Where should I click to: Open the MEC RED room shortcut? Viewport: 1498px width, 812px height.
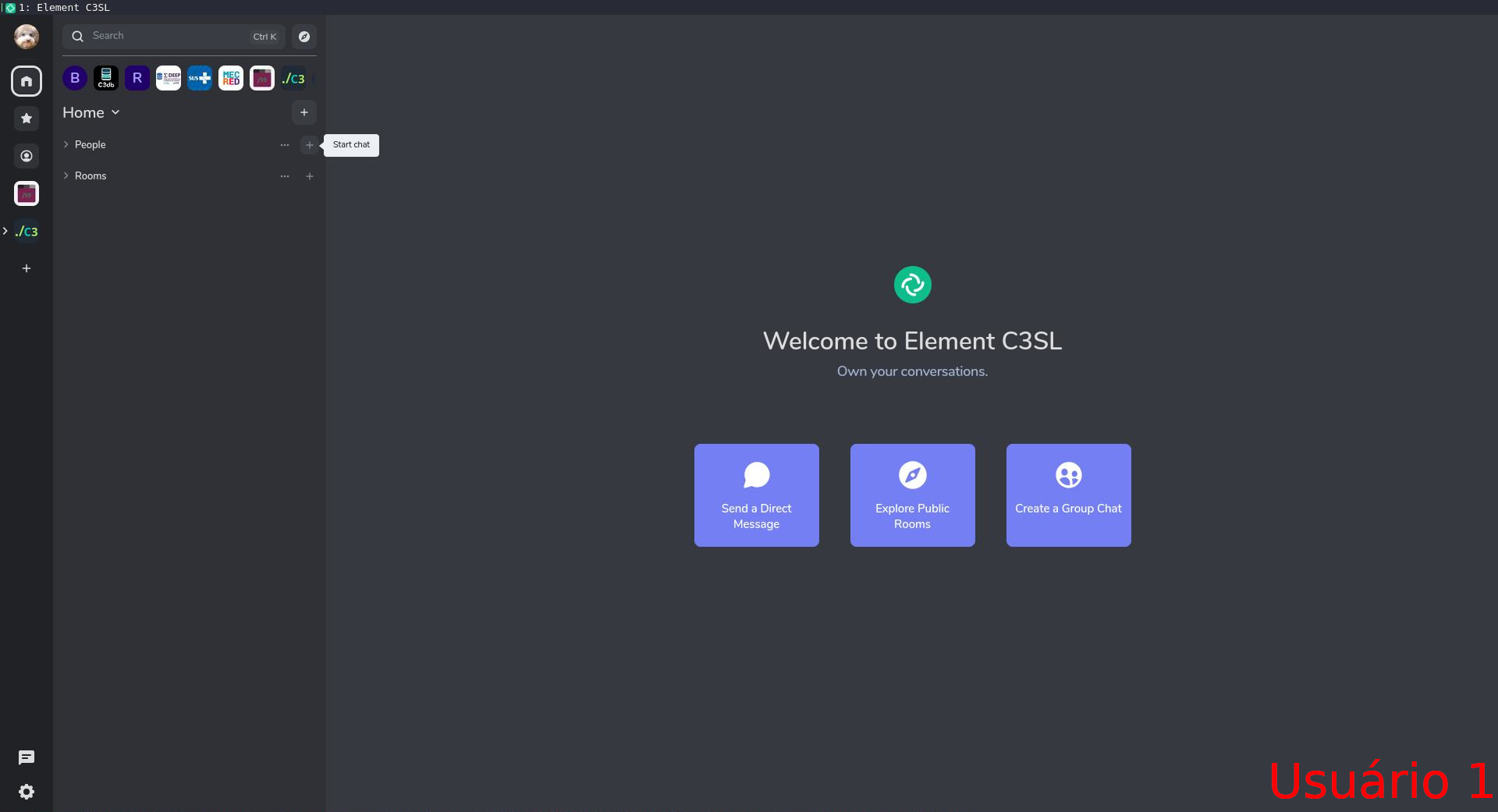[x=231, y=78]
